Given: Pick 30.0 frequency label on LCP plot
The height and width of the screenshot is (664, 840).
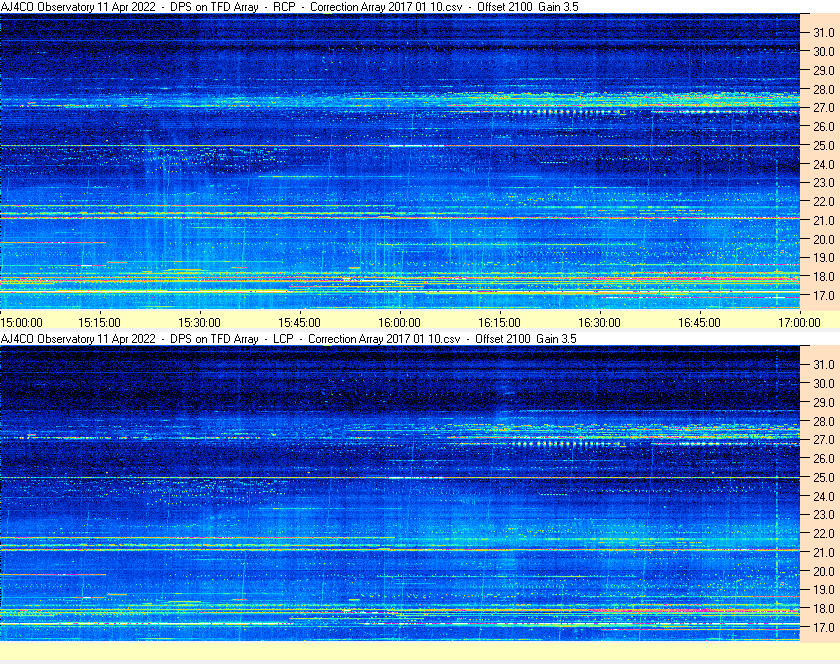Looking at the screenshot, I should pos(824,383).
